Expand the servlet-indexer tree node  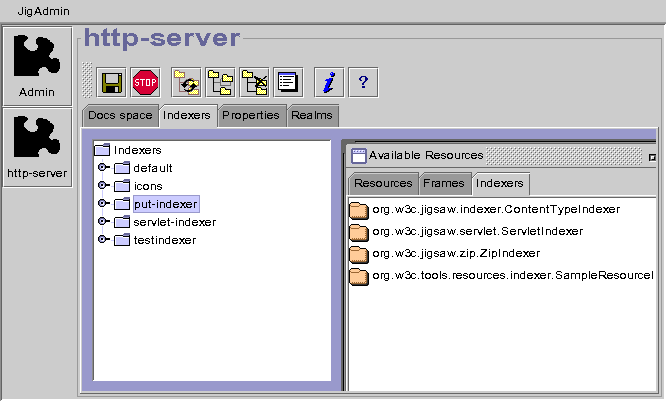coord(103,222)
